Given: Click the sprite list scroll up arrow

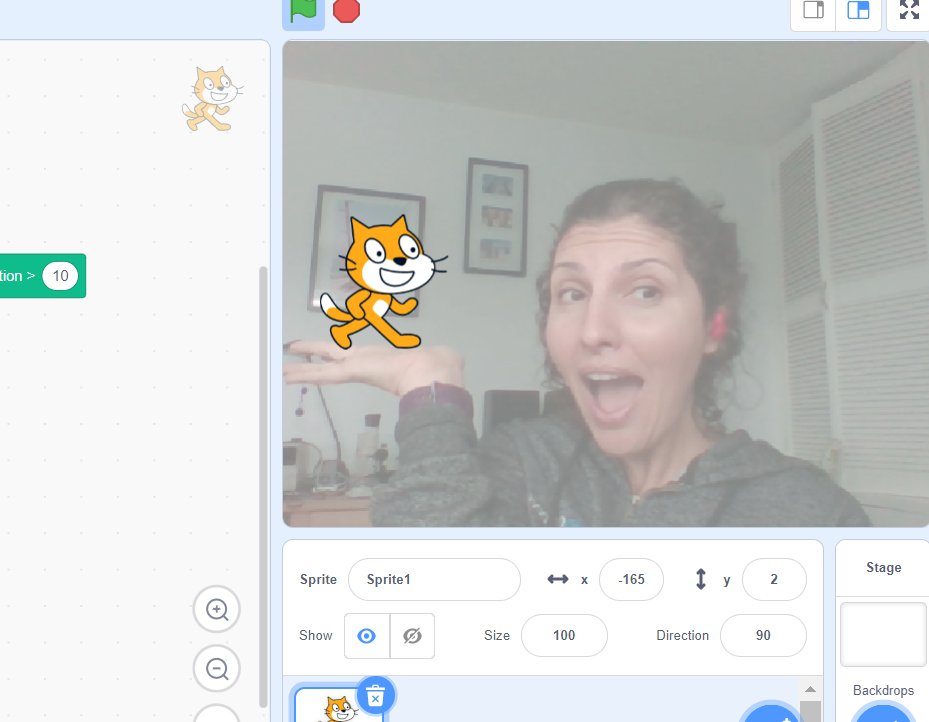Looking at the screenshot, I should [811, 689].
